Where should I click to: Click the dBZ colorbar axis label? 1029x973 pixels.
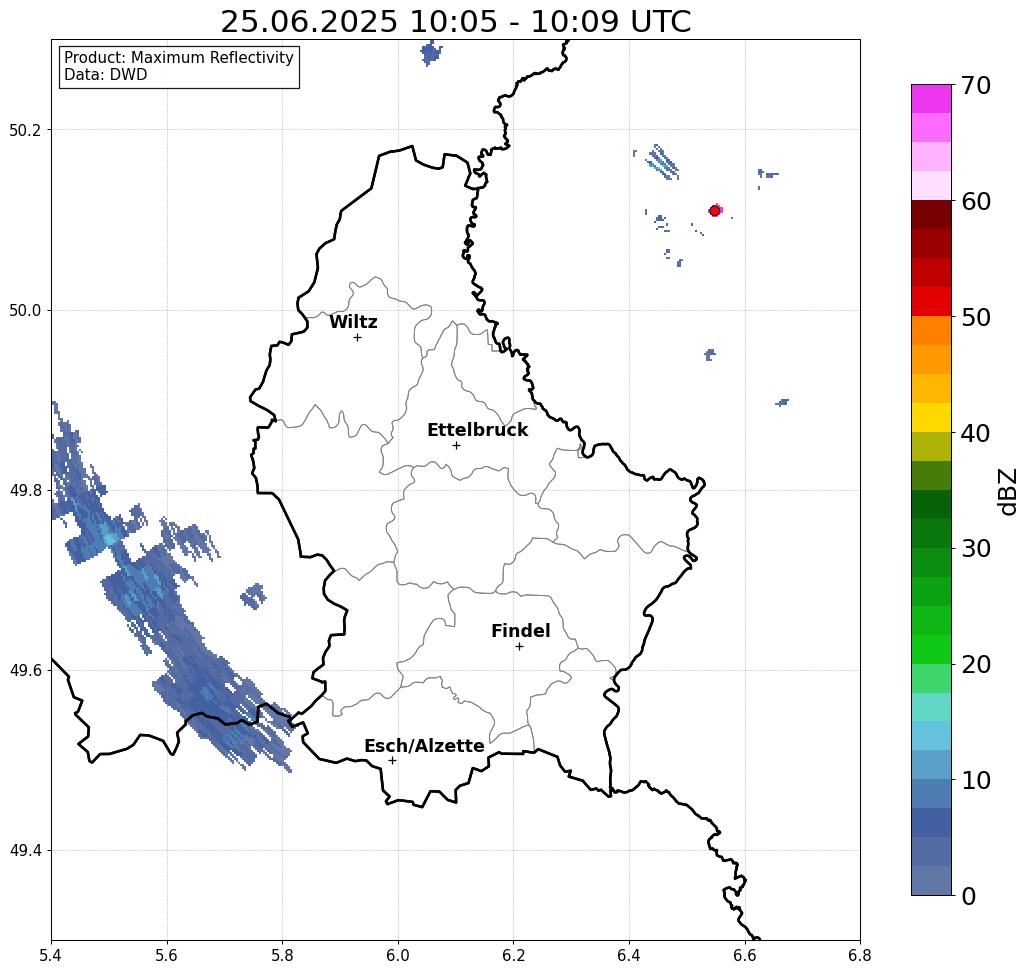[1008, 491]
